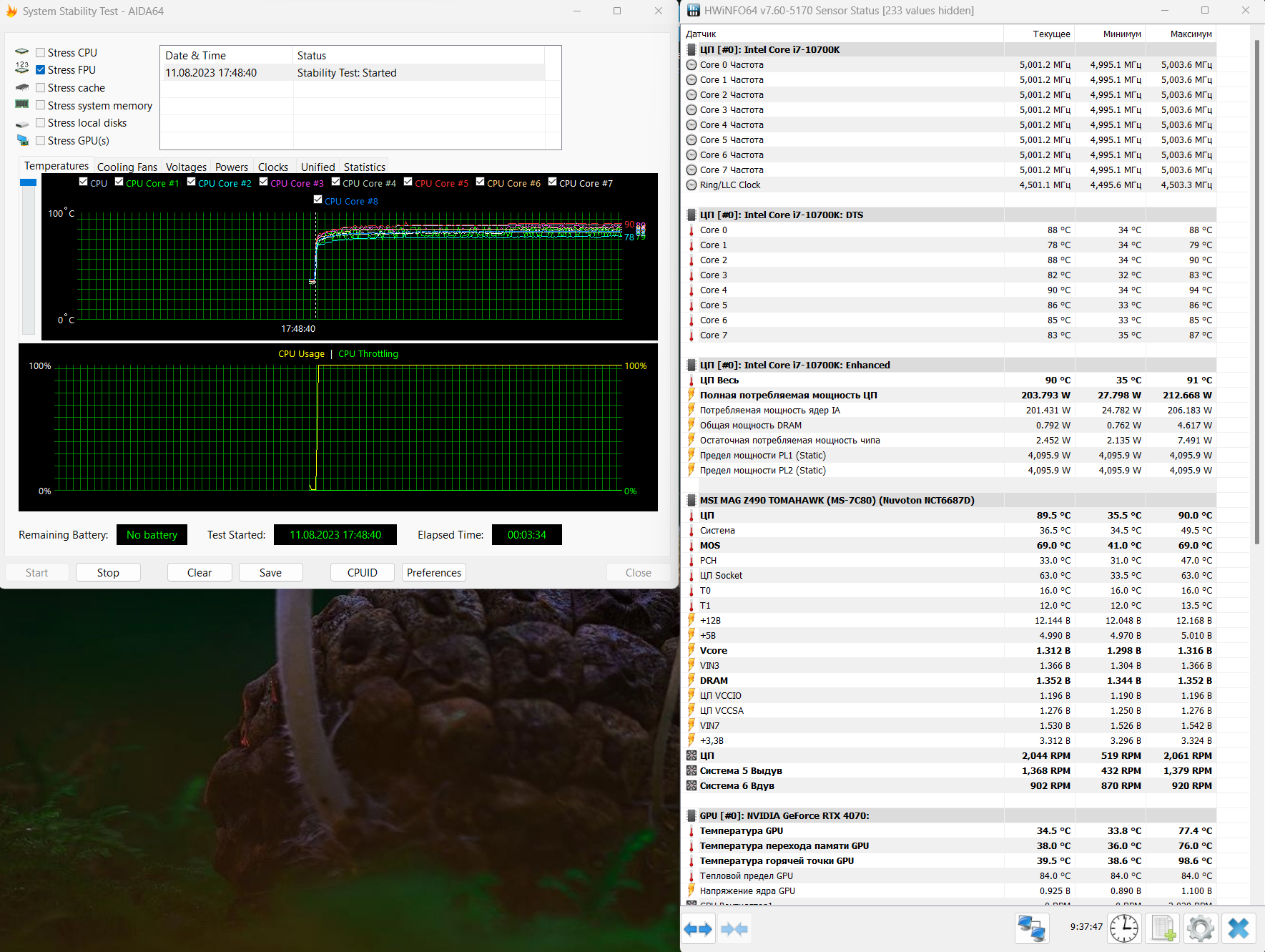1265x952 pixels.
Task: Select the DRAM voltage row
Action: point(949,680)
